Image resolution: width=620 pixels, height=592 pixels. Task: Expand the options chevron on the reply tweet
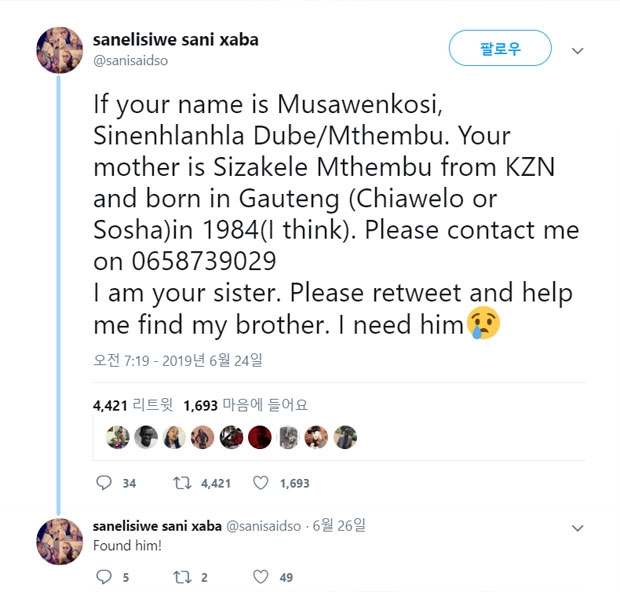point(577,528)
